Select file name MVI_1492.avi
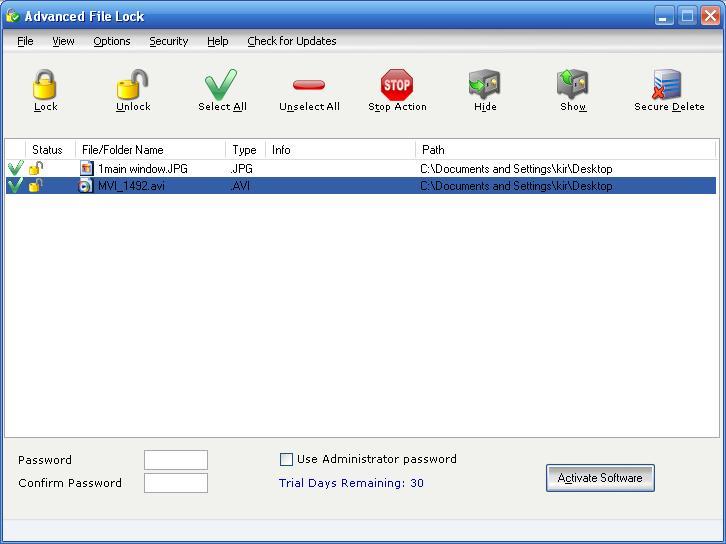The height and width of the screenshot is (544, 726). coord(131,186)
